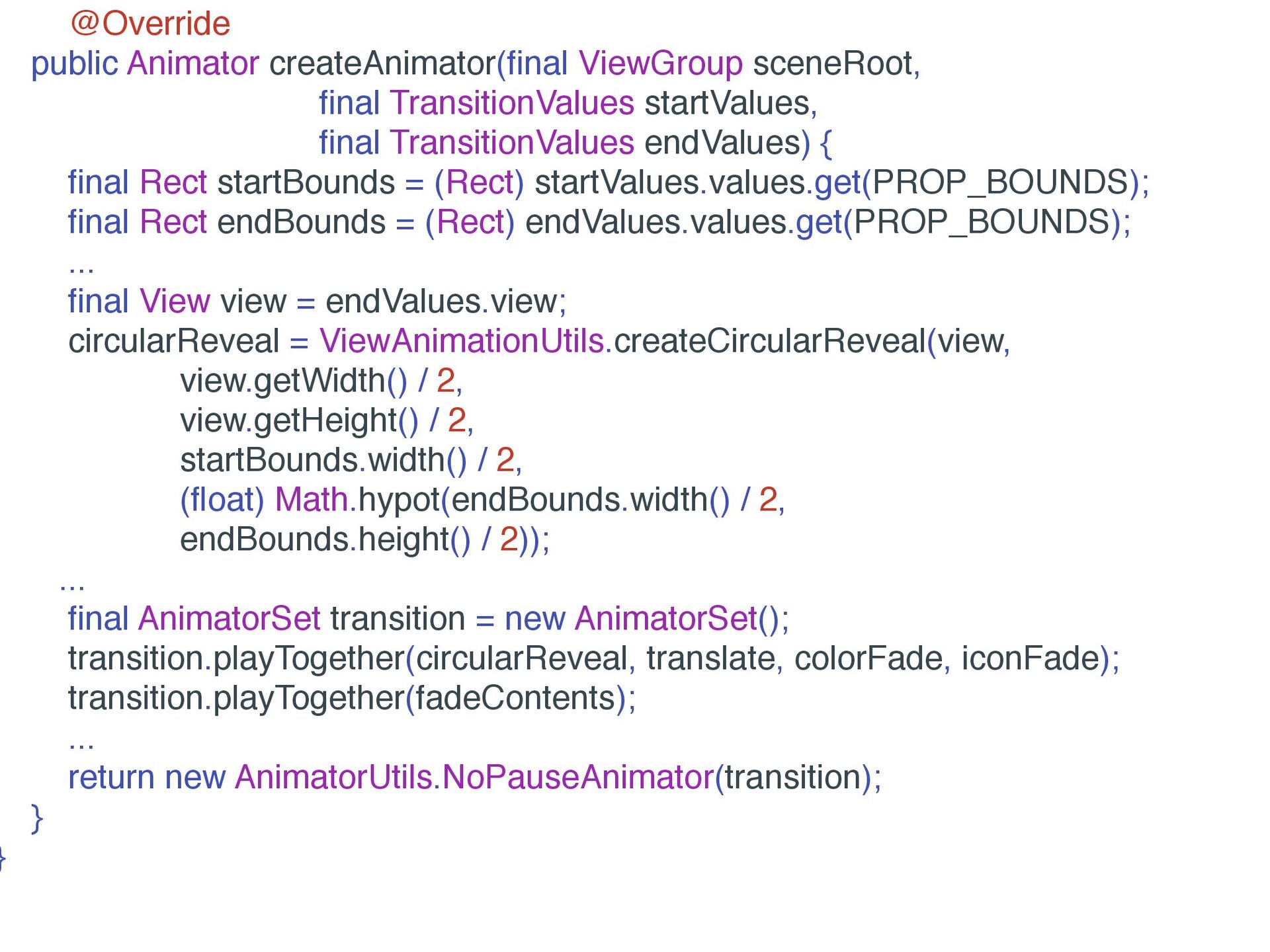
Task: Click the createAnimator method name
Action: [x=382, y=63]
